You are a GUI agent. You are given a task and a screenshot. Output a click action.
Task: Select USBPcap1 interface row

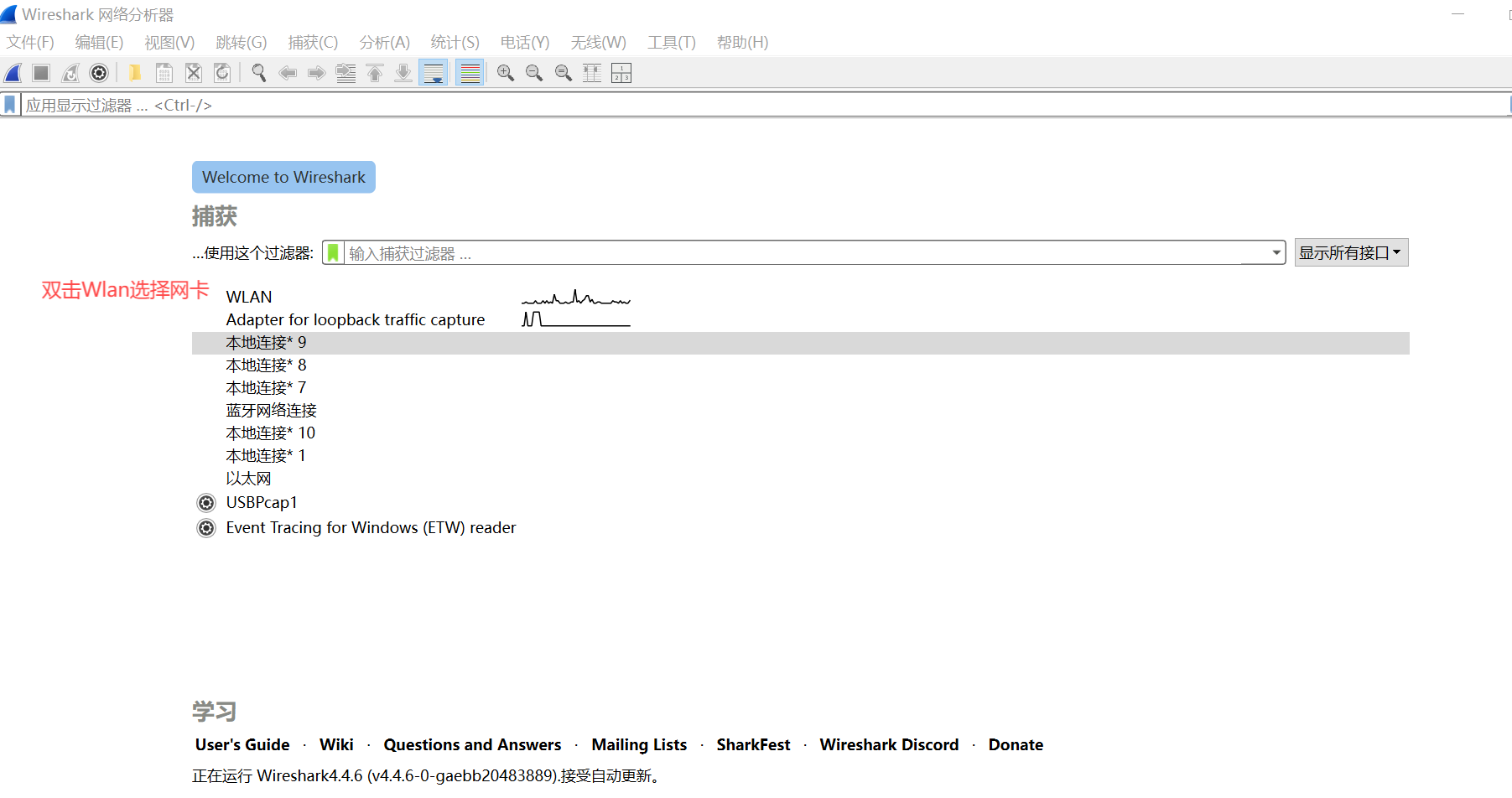pos(801,503)
